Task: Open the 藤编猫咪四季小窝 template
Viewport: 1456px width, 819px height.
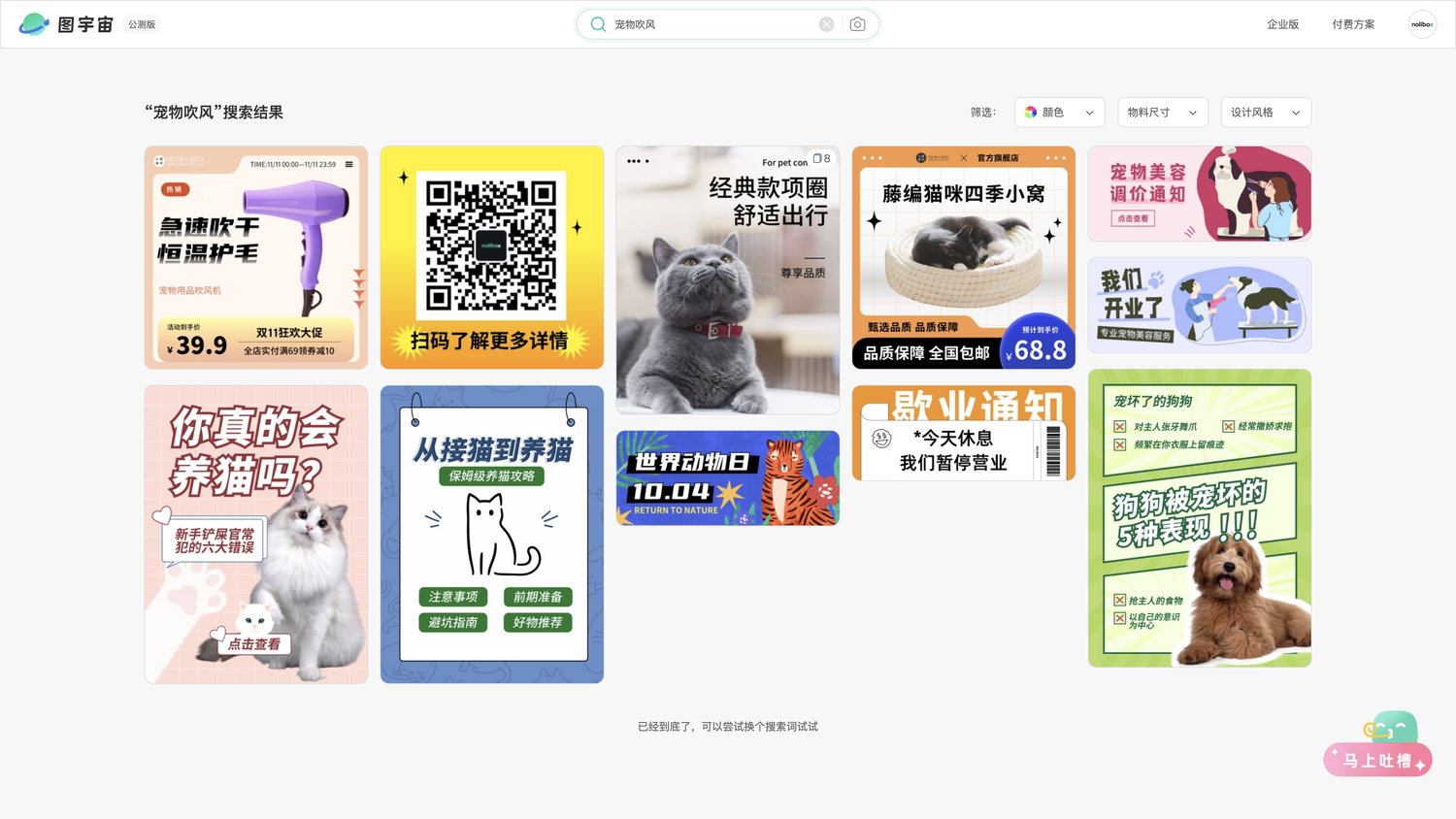Action: click(x=964, y=258)
